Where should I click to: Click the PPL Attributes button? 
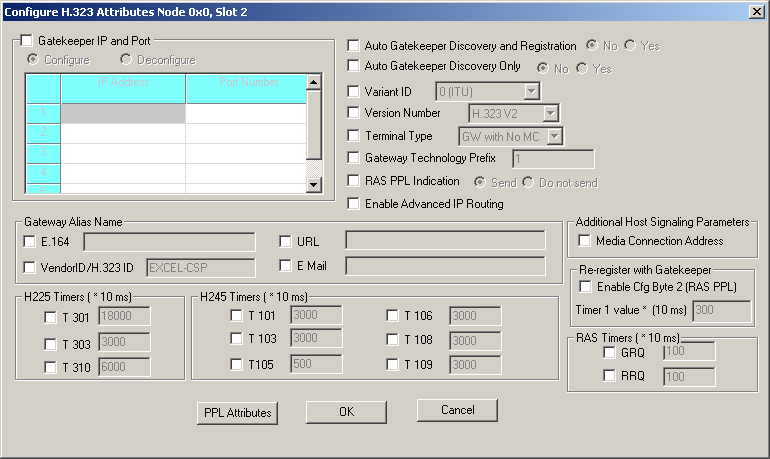tap(235, 412)
